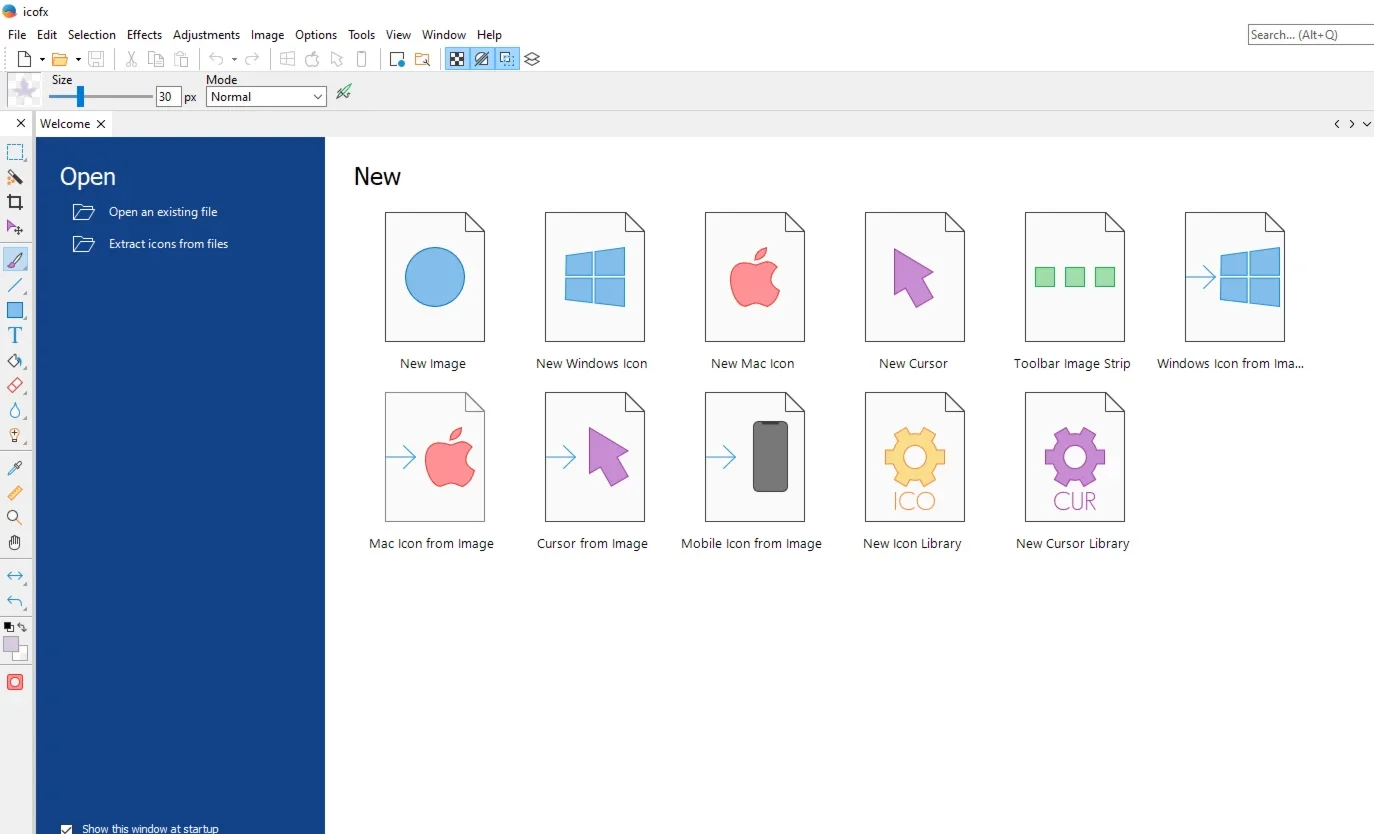Toggle the dashed selection overlay button

click(x=507, y=59)
